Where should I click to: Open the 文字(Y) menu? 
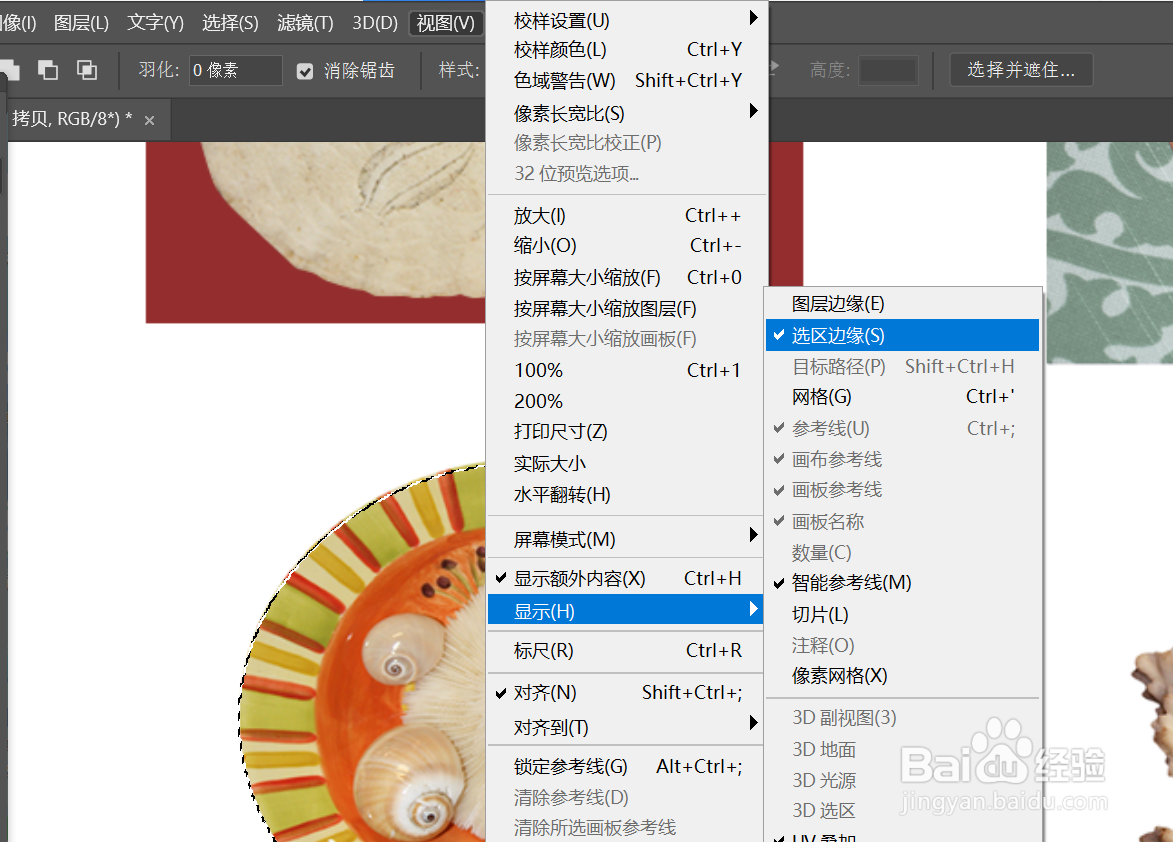(x=156, y=23)
